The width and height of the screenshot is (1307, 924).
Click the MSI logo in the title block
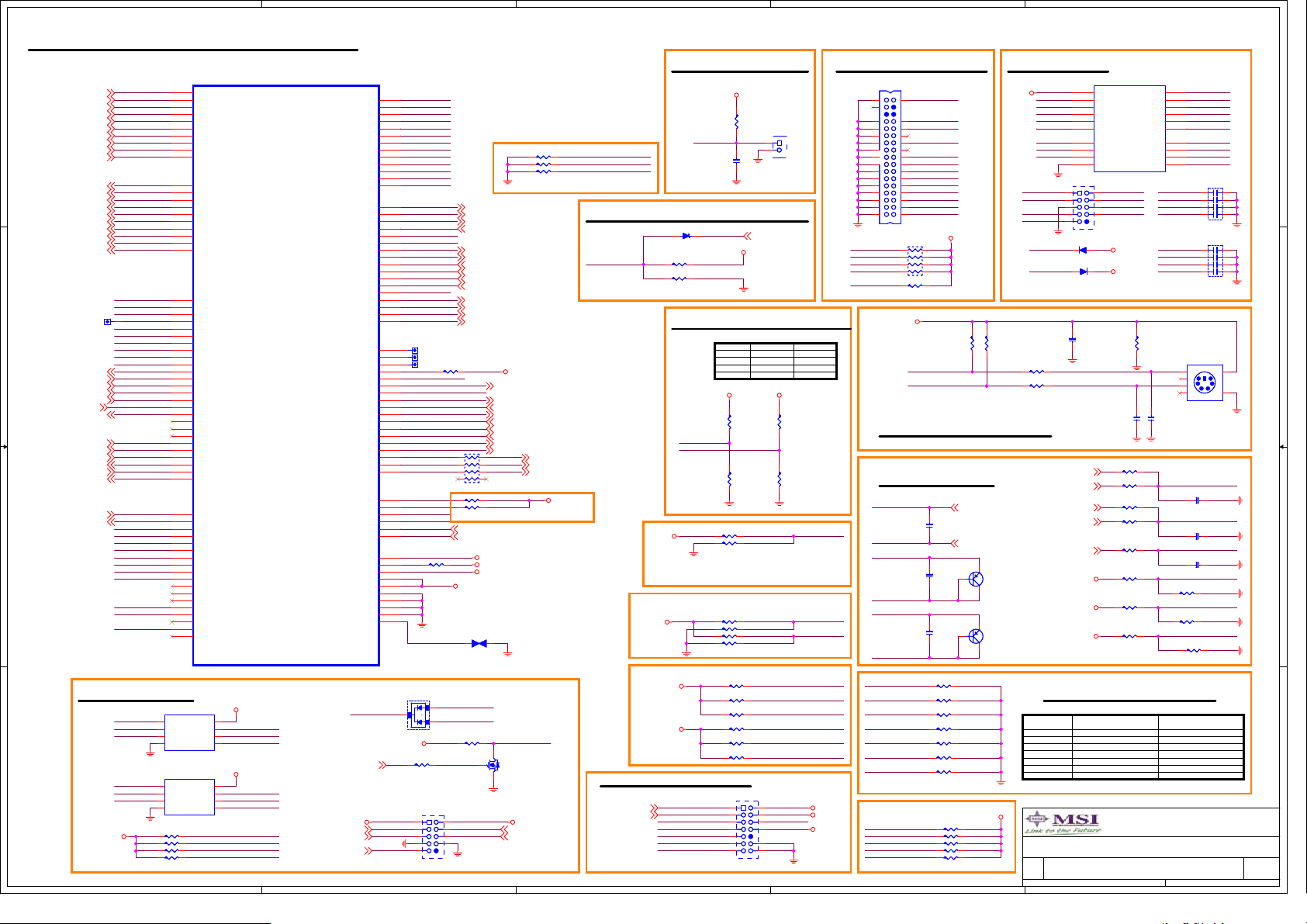pos(1063,822)
